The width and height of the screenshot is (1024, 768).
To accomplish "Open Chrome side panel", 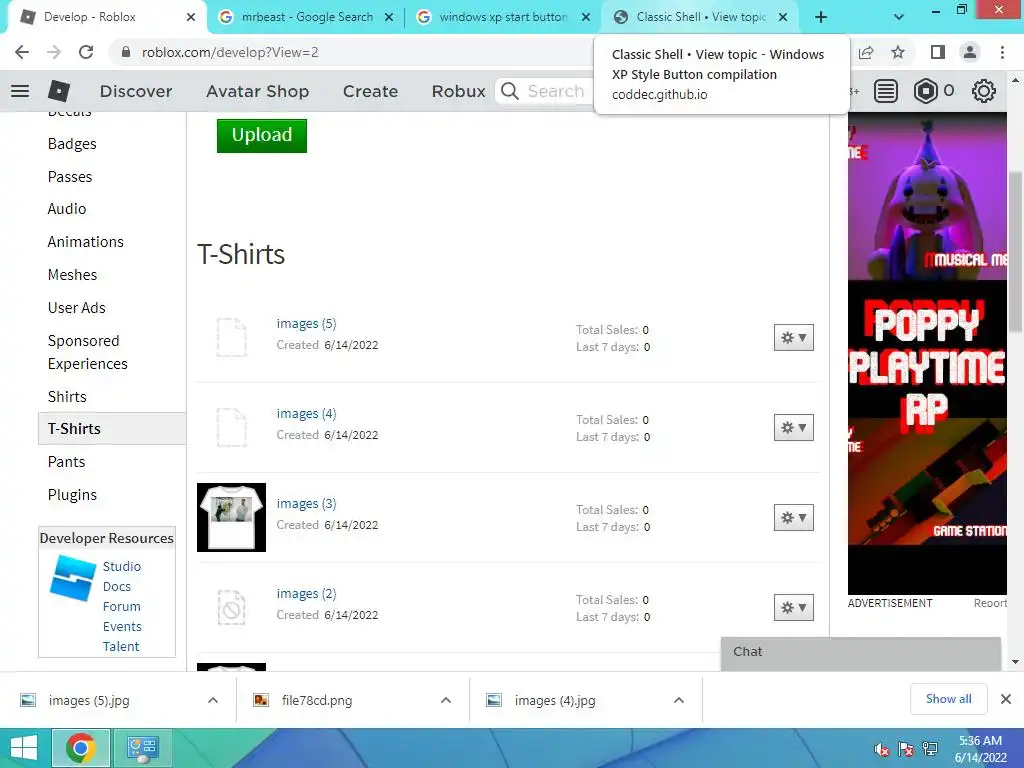I will [938, 52].
